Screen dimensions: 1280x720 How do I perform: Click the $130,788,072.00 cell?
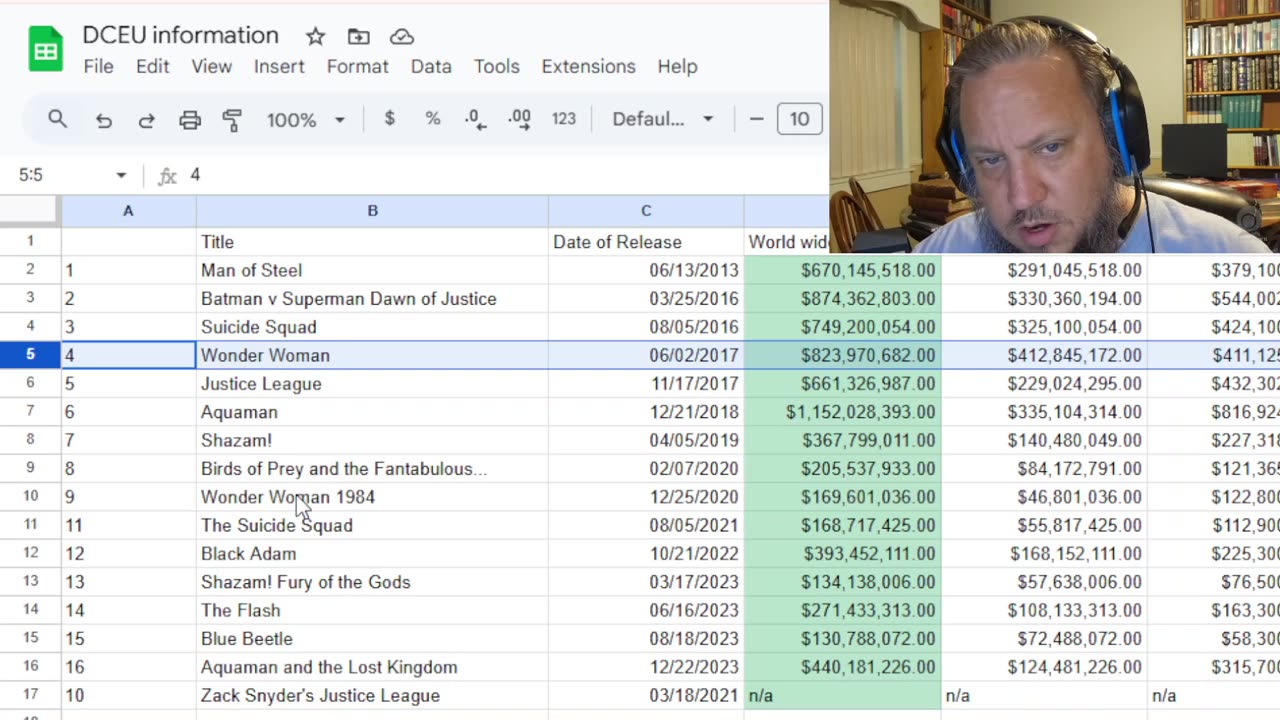click(843, 639)
